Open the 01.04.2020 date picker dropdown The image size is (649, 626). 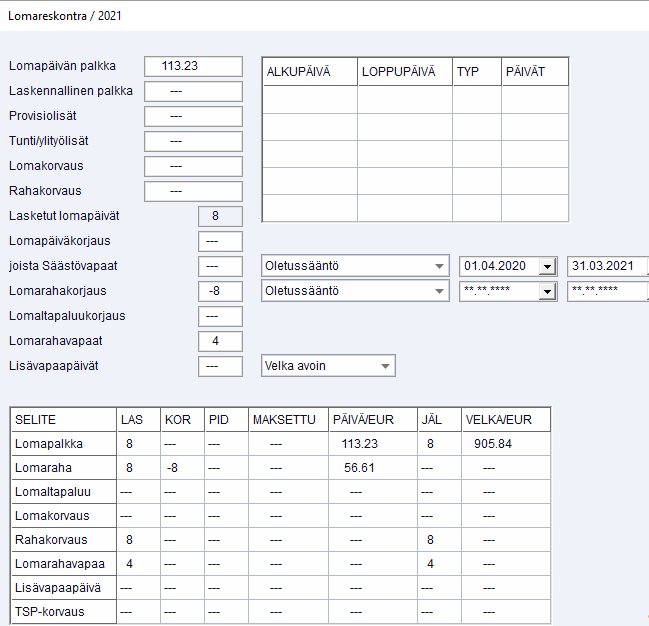[546, 266]
